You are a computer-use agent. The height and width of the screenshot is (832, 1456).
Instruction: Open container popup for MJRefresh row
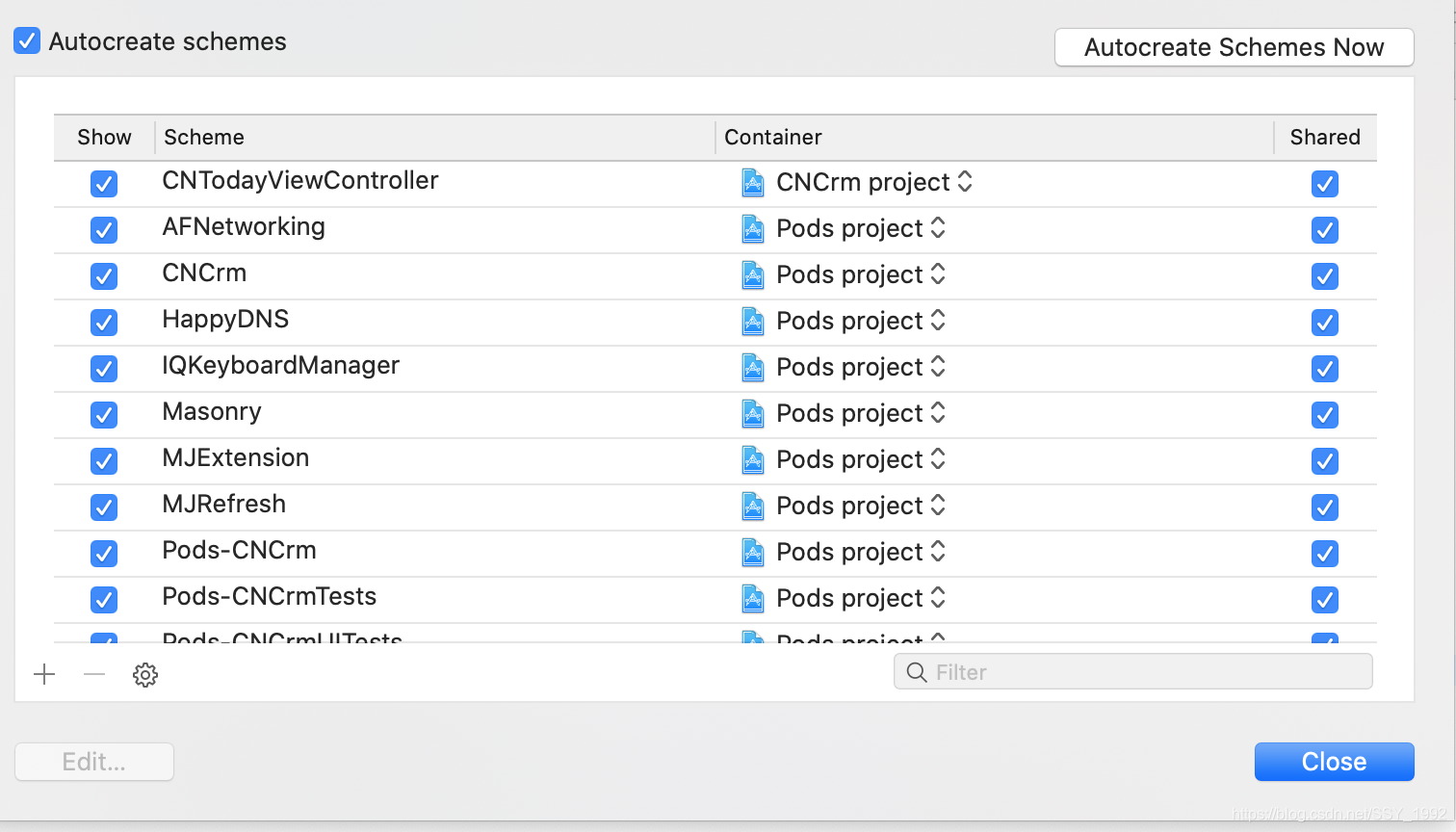tap(844, 506)
